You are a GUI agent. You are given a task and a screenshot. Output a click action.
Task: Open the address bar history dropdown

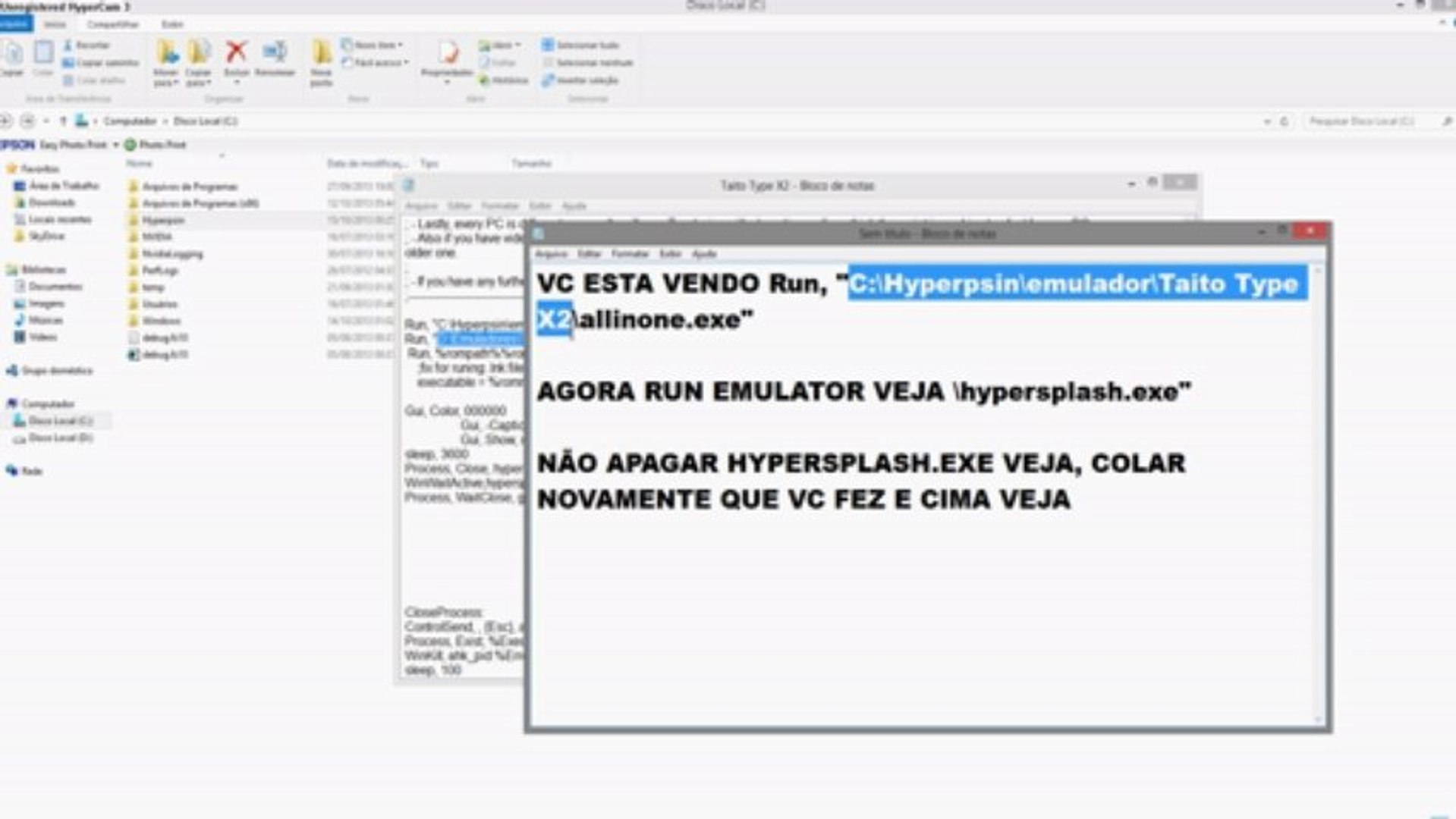pos(1266,121)
